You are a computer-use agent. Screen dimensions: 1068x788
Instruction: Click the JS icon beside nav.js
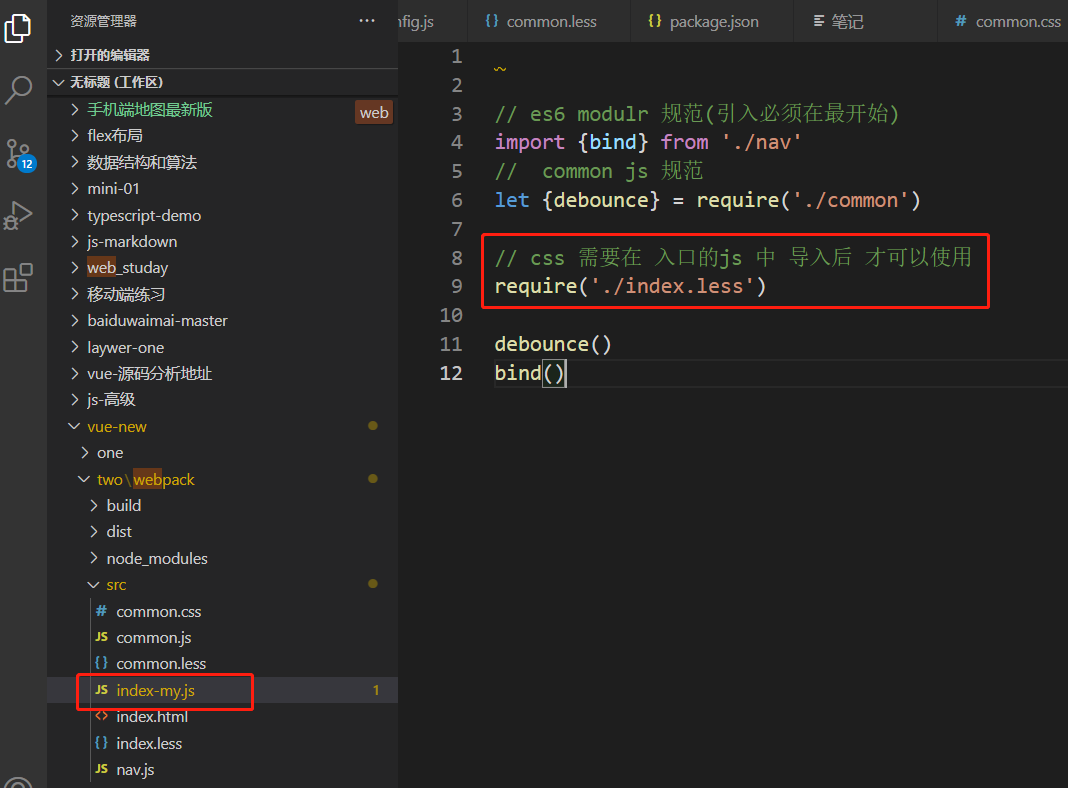tap(101, 769)
